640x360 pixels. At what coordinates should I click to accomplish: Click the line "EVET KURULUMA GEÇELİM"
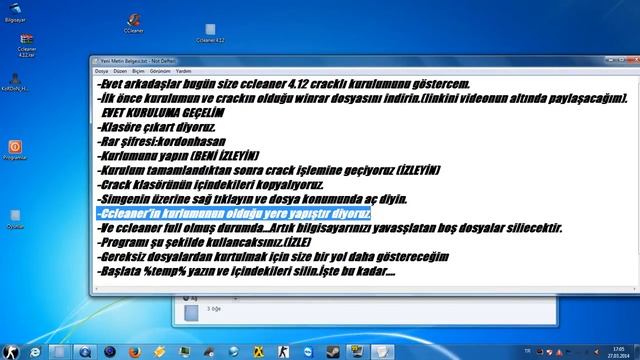point(163,113)
